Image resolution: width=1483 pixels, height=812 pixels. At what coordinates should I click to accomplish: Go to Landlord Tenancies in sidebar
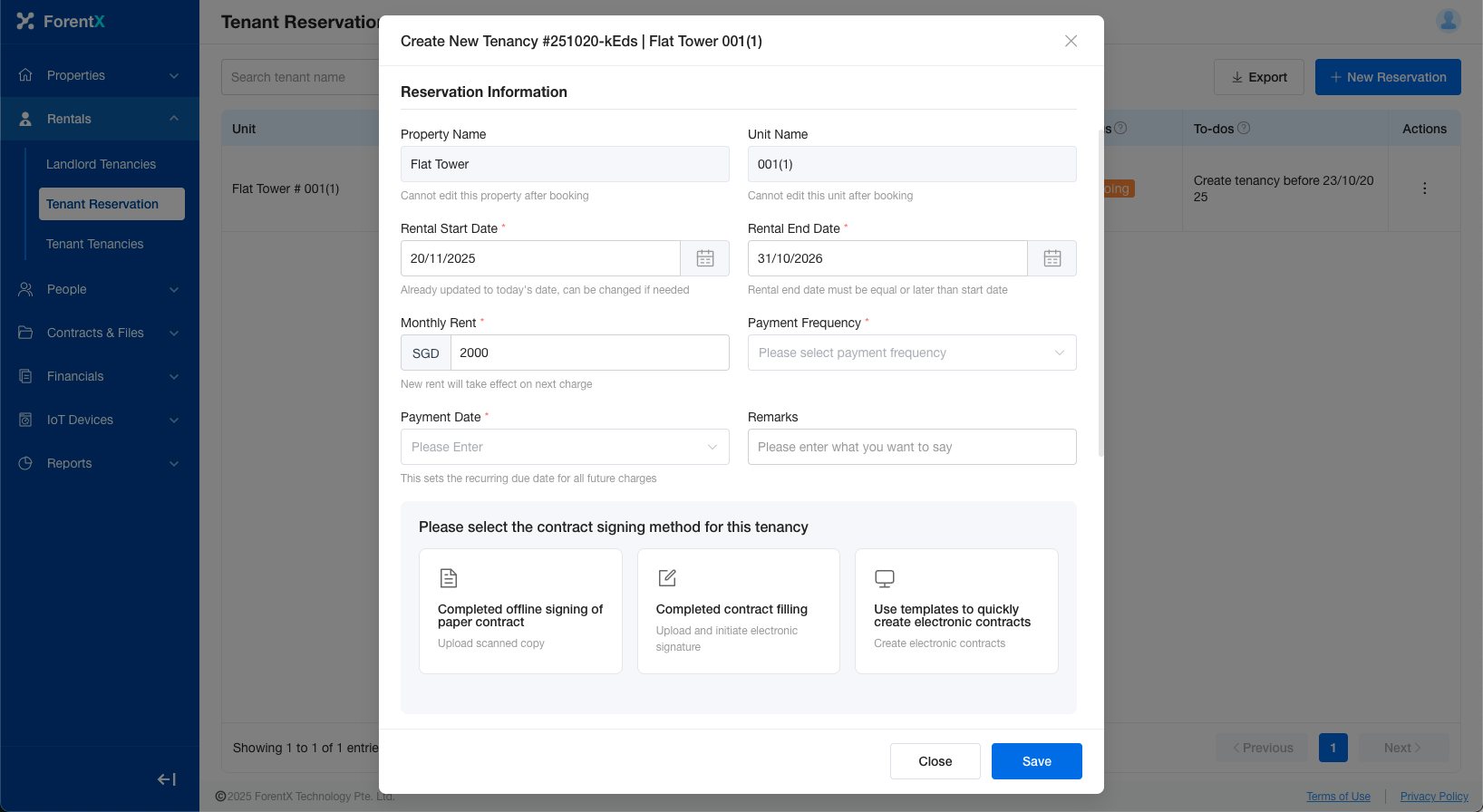pos(102,164)
